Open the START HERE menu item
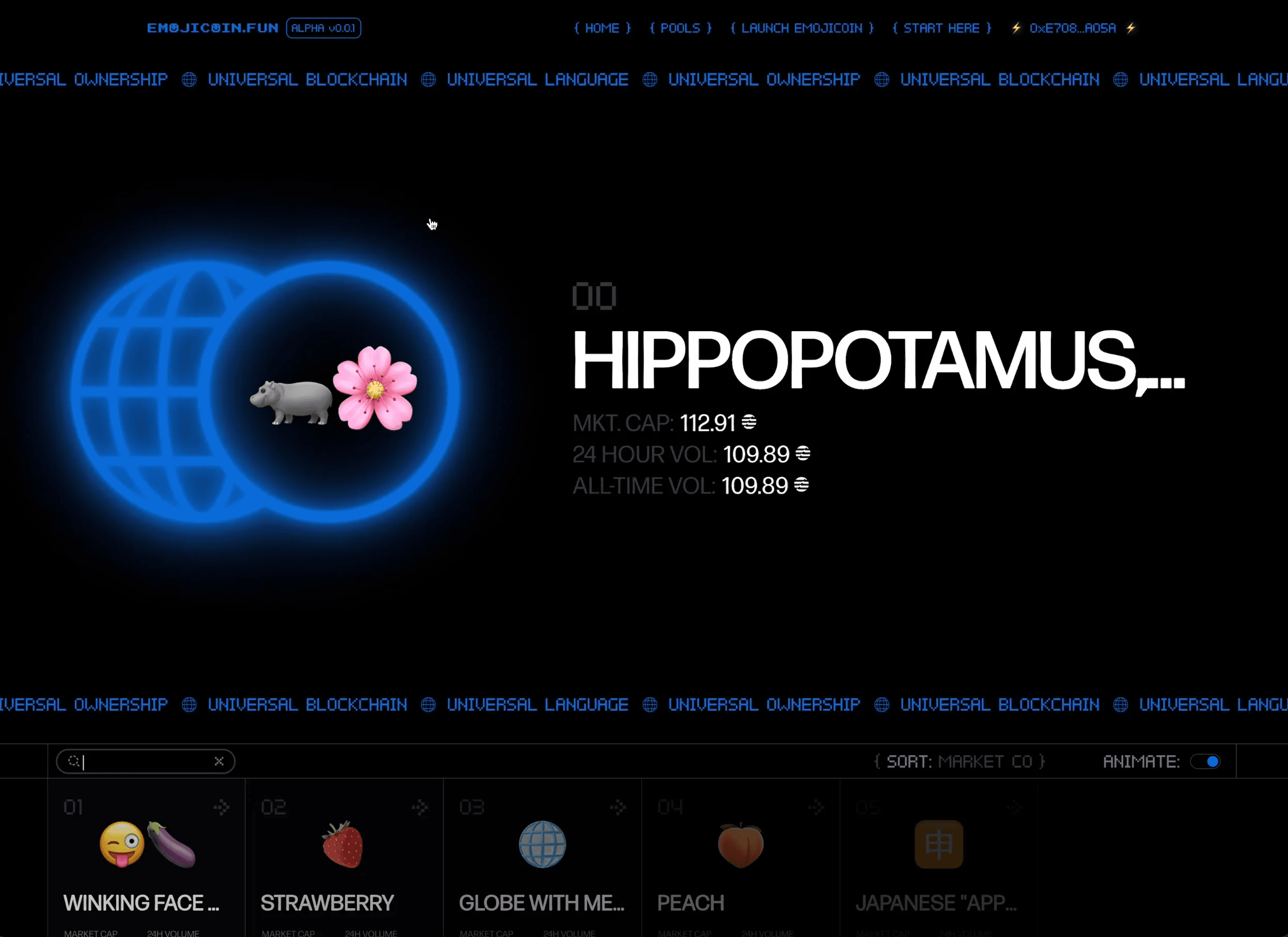 pos(941,28)
